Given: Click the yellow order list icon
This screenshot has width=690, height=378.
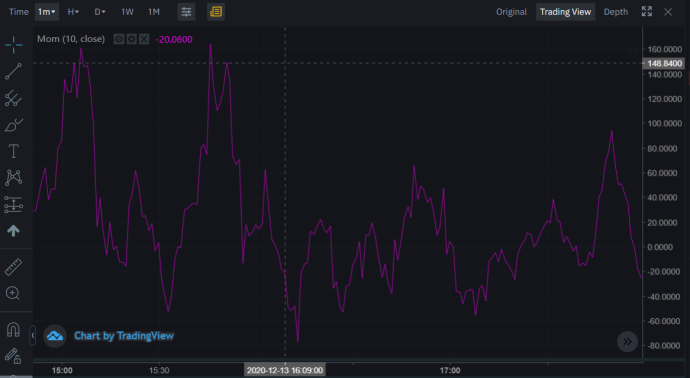Looking at the screenshot, I should pyautogui.click(x=216, y=12).
